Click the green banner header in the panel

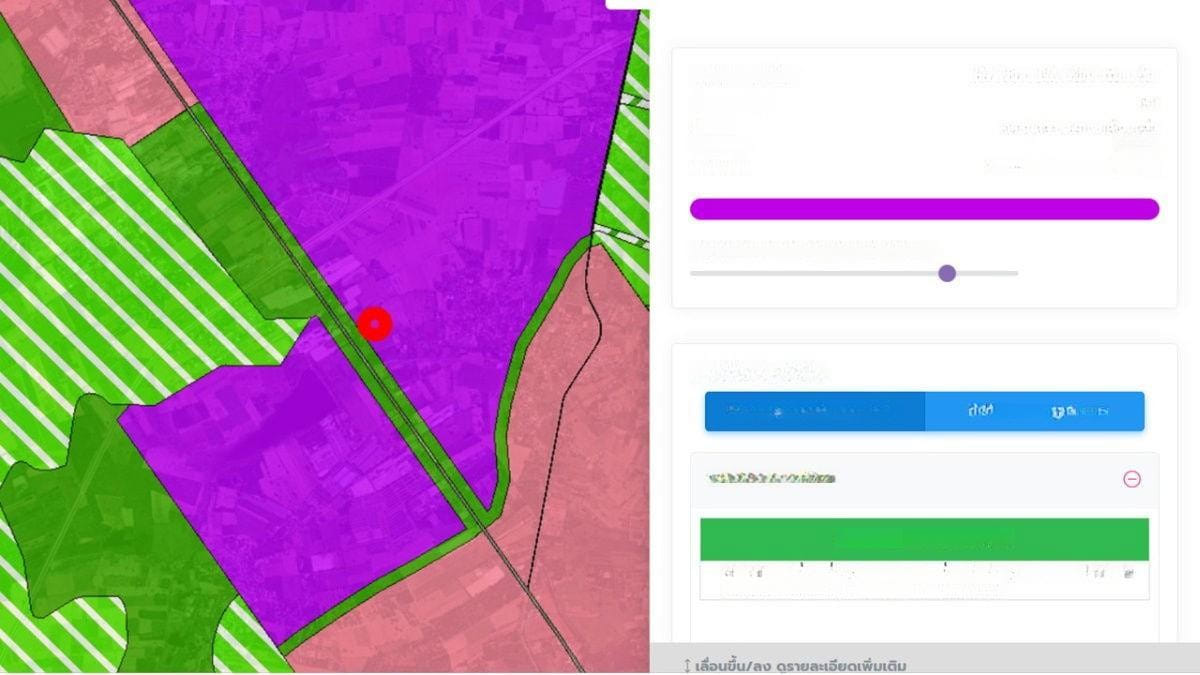[924, 540]
